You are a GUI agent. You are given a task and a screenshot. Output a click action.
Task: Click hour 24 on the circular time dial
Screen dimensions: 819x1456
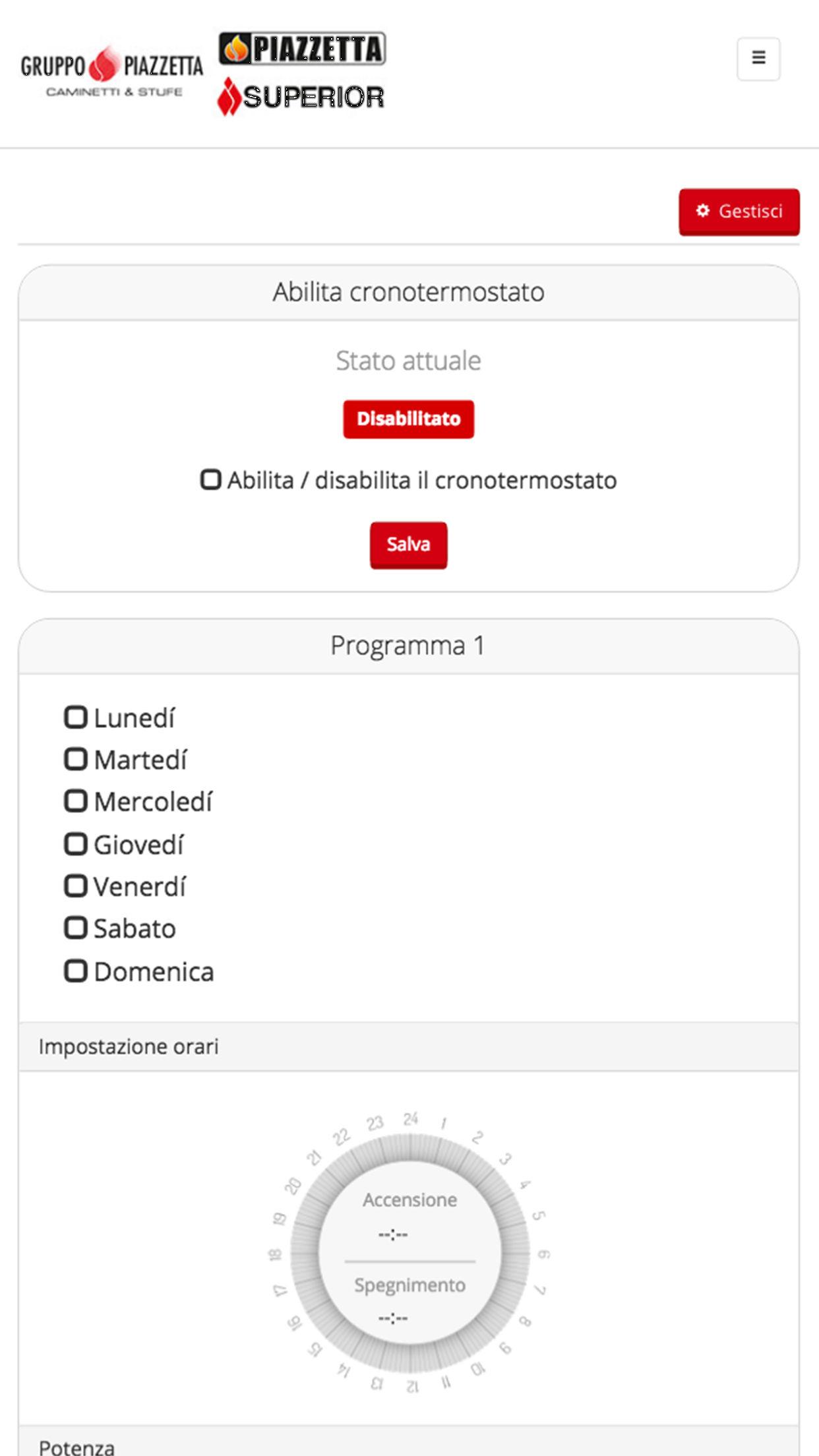click(410, 1119)
